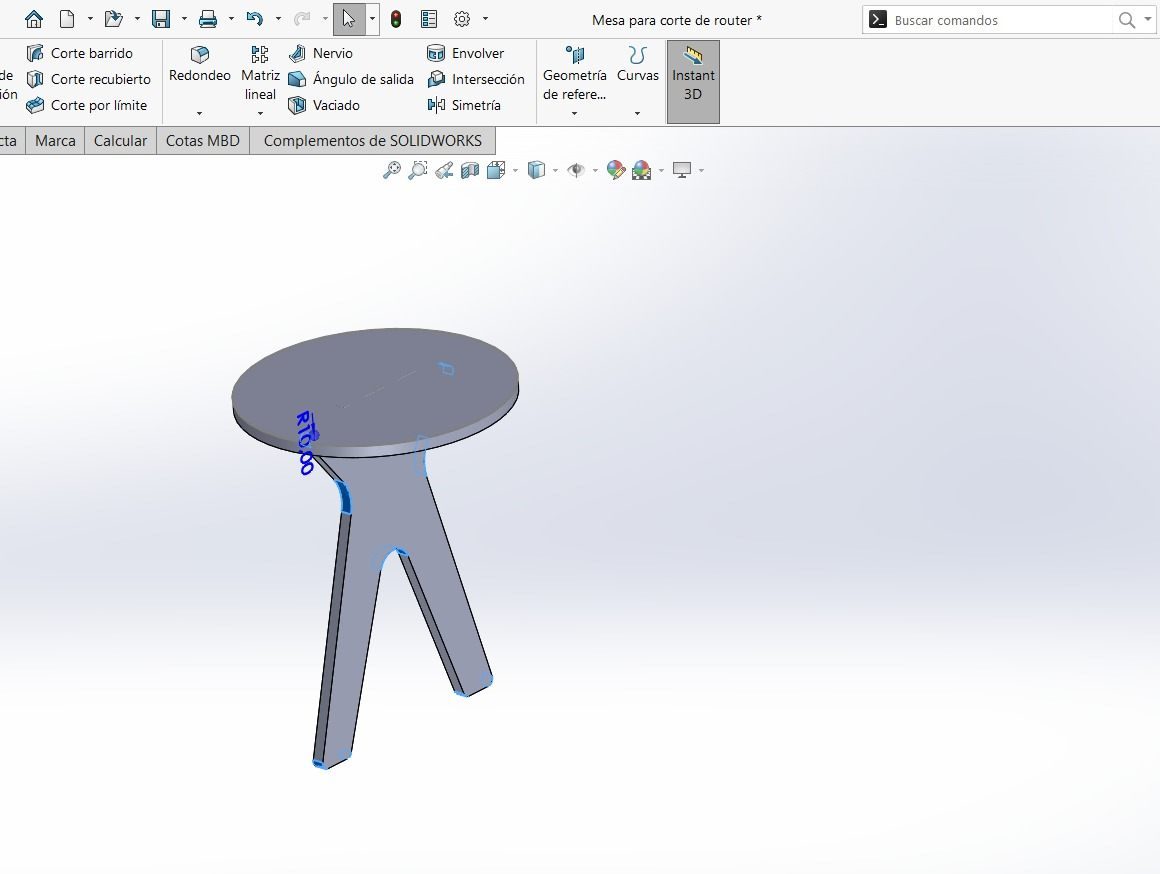1160x874 pixels.
Task: Select Corte barrido tool
Action: tap(80, 53)
